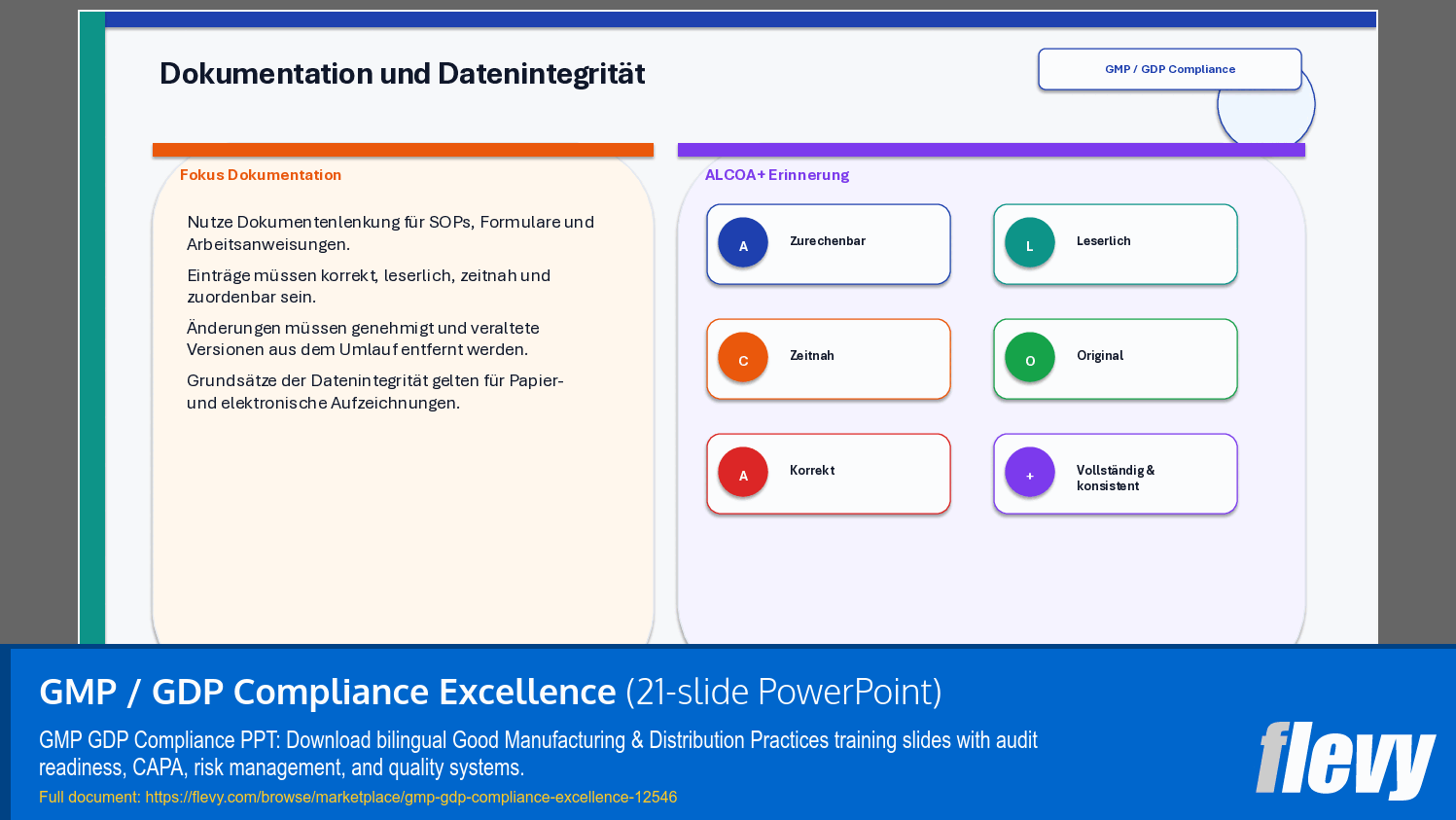Screen dimensions: 1456x820
Task: Click the blue 'A' circle beside Zurechenbar
Action: click(743, 243)
